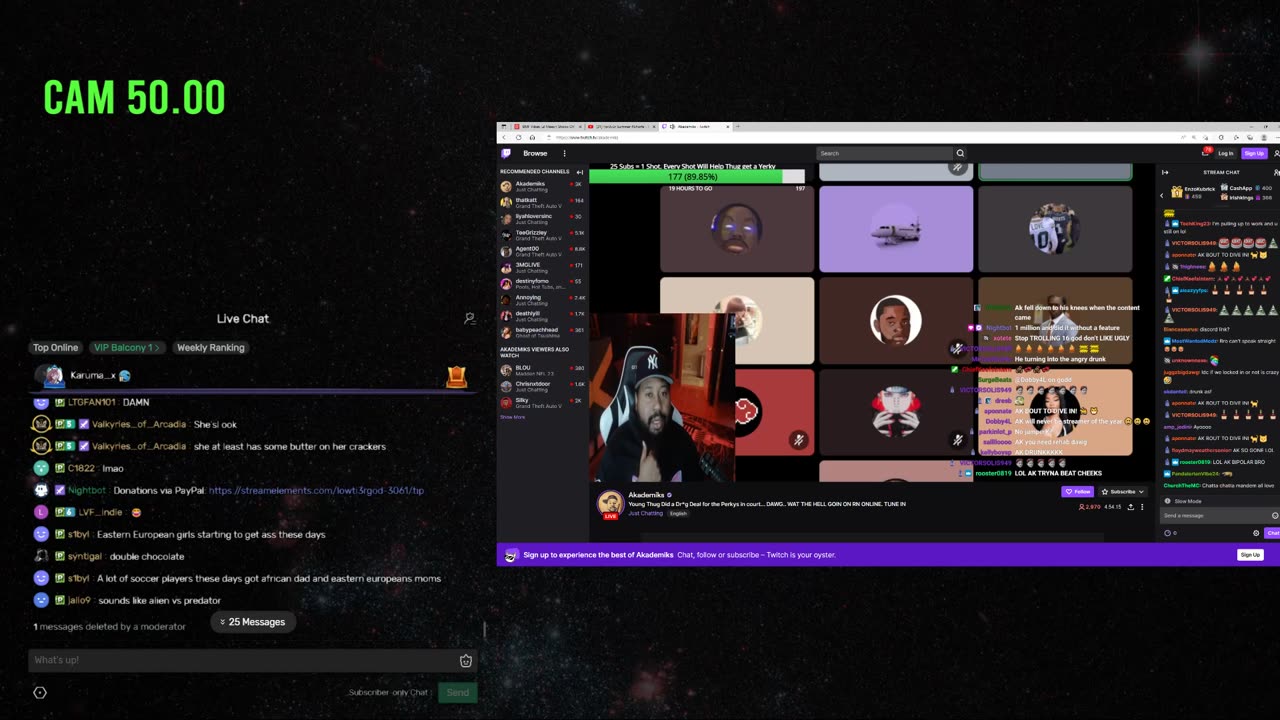Click the Akademiks live avatar below the video
This screenshot has height=720, width=1280.
click(x=610, y=504)
